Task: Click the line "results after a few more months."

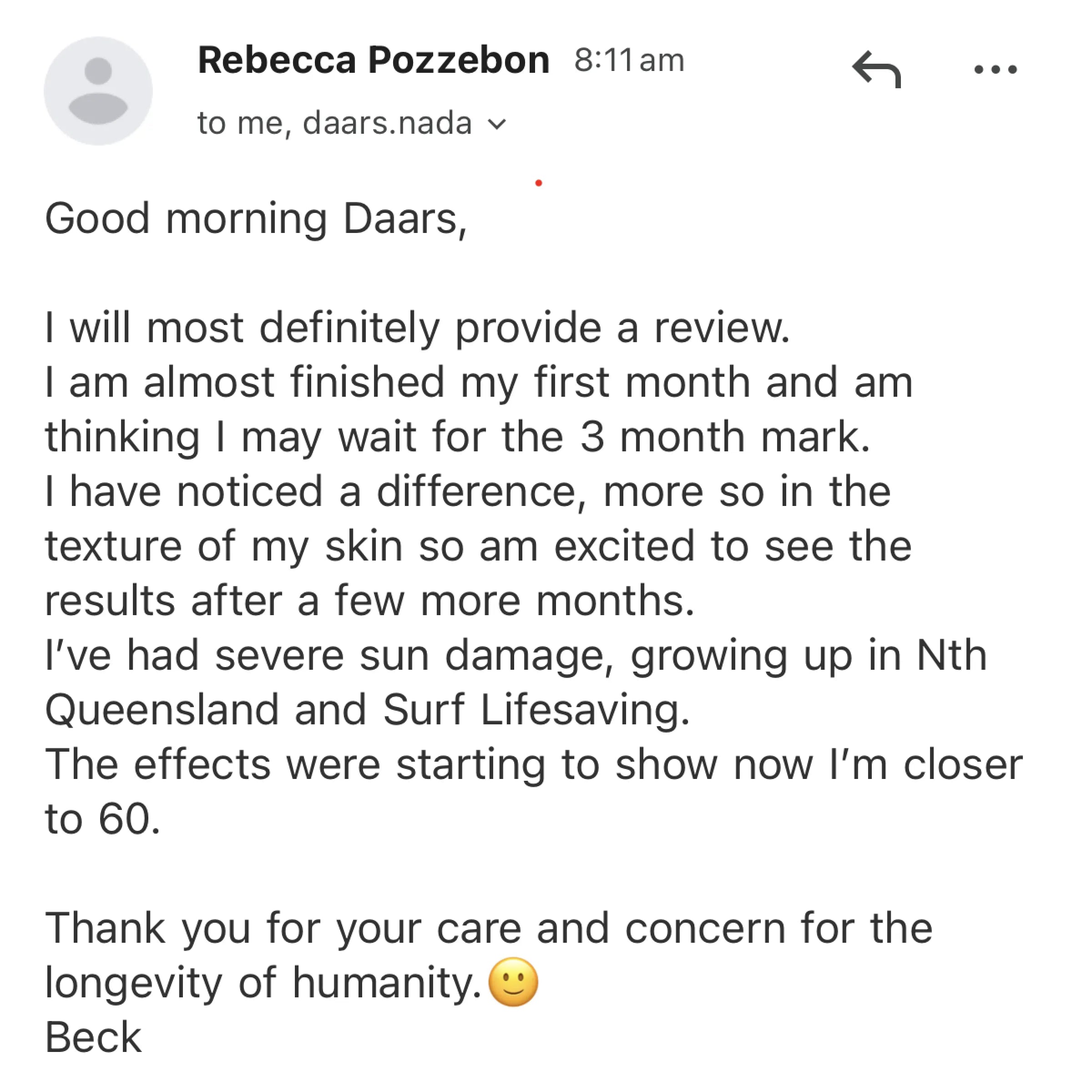Action: tap(369, 601)
